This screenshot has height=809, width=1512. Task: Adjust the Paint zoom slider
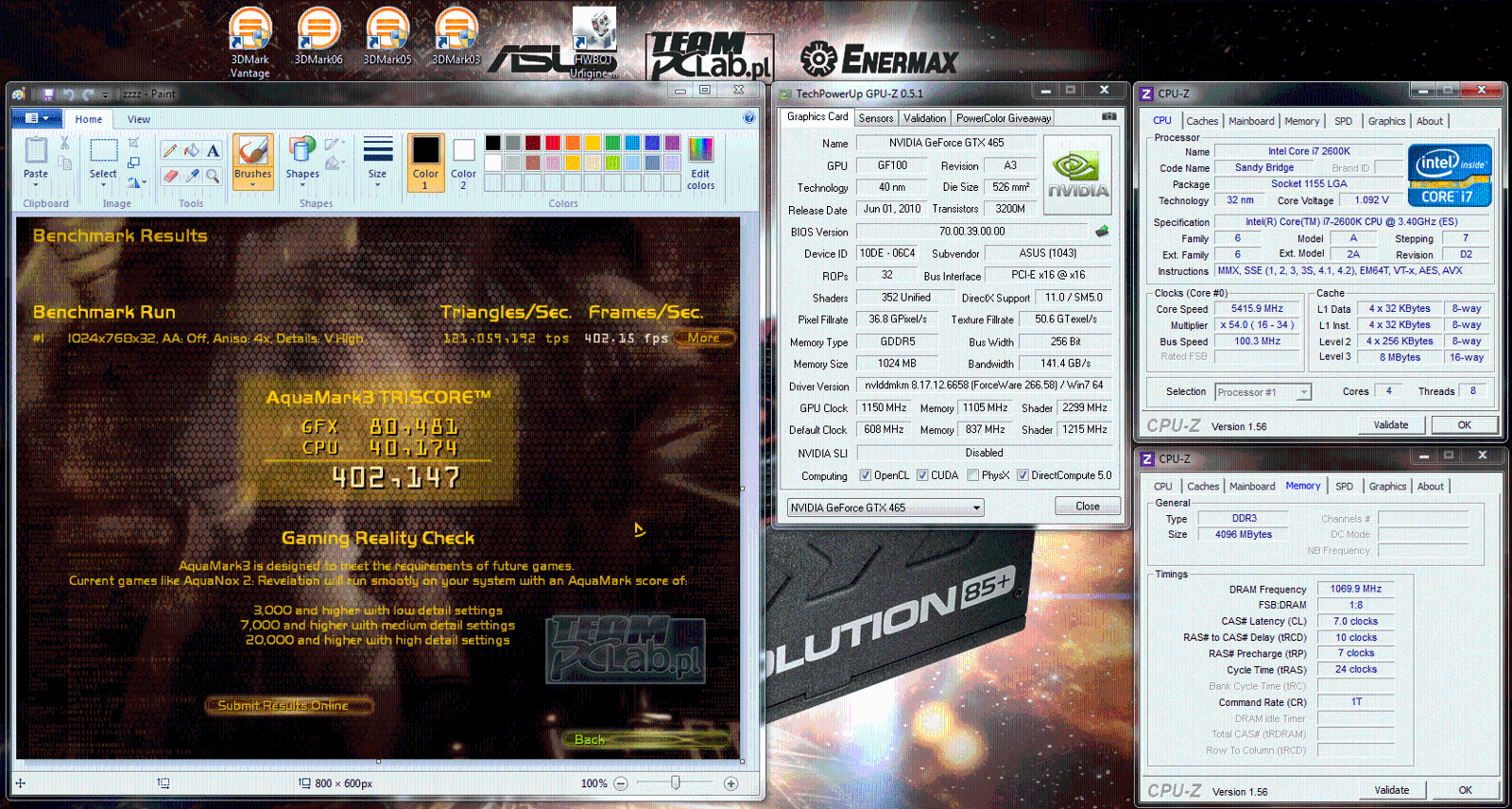click(x=675, y=783)
